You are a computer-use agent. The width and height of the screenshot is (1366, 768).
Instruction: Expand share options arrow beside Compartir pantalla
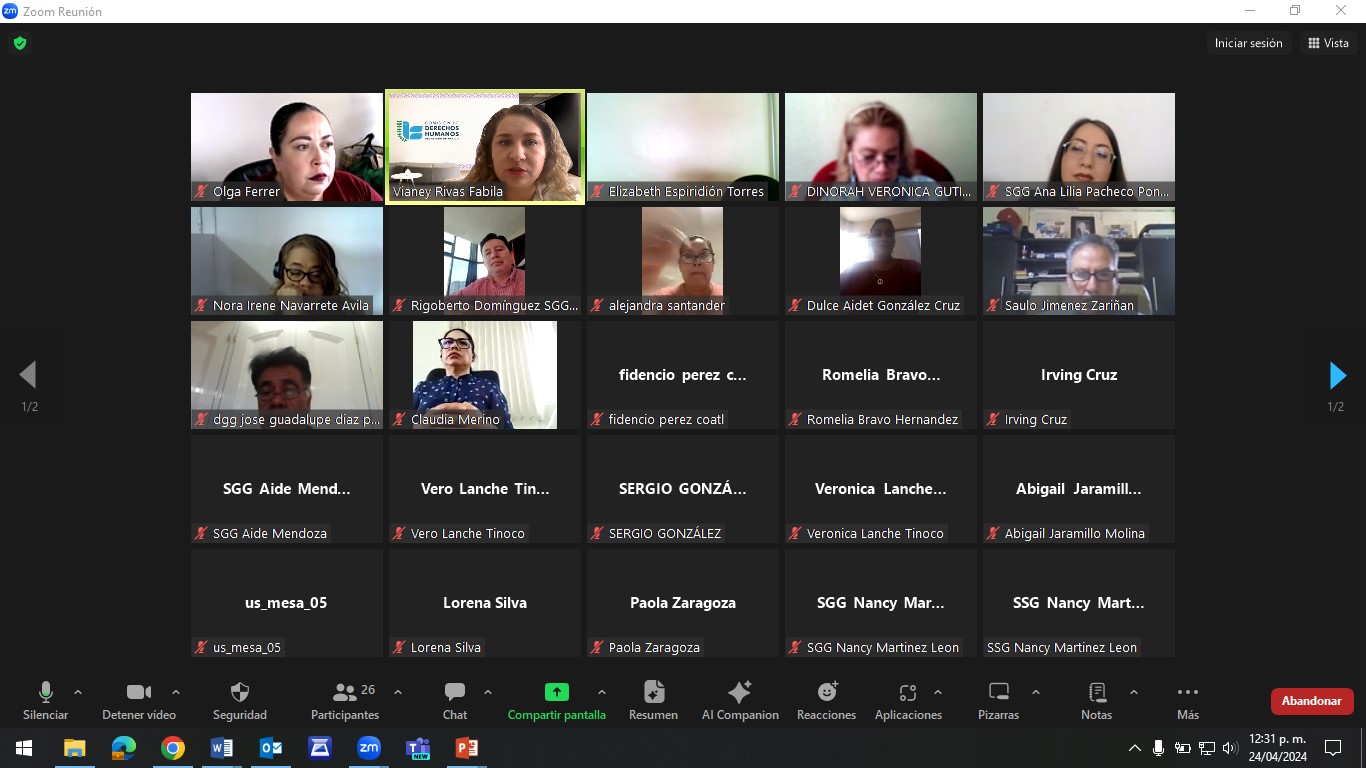click(602, 692)
